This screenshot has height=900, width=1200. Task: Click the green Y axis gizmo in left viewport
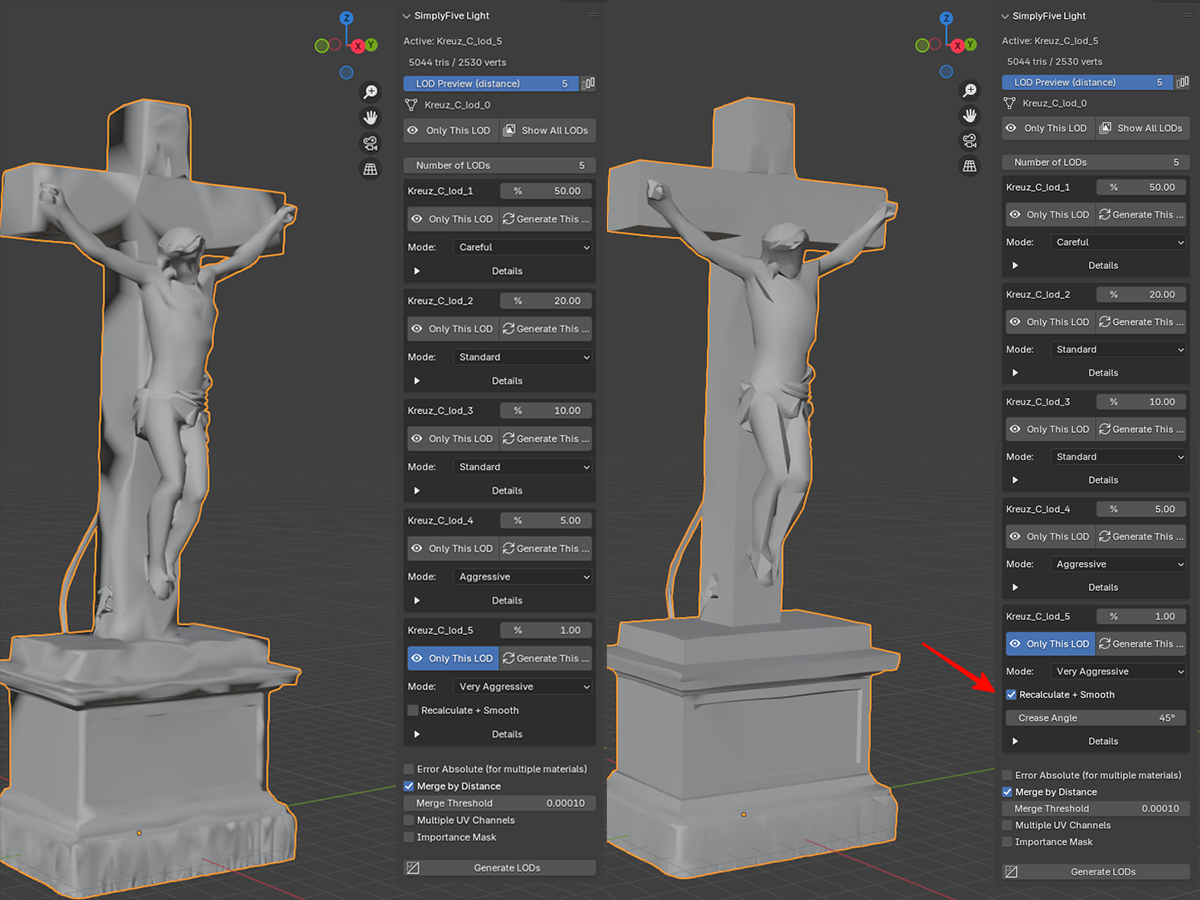371,45
